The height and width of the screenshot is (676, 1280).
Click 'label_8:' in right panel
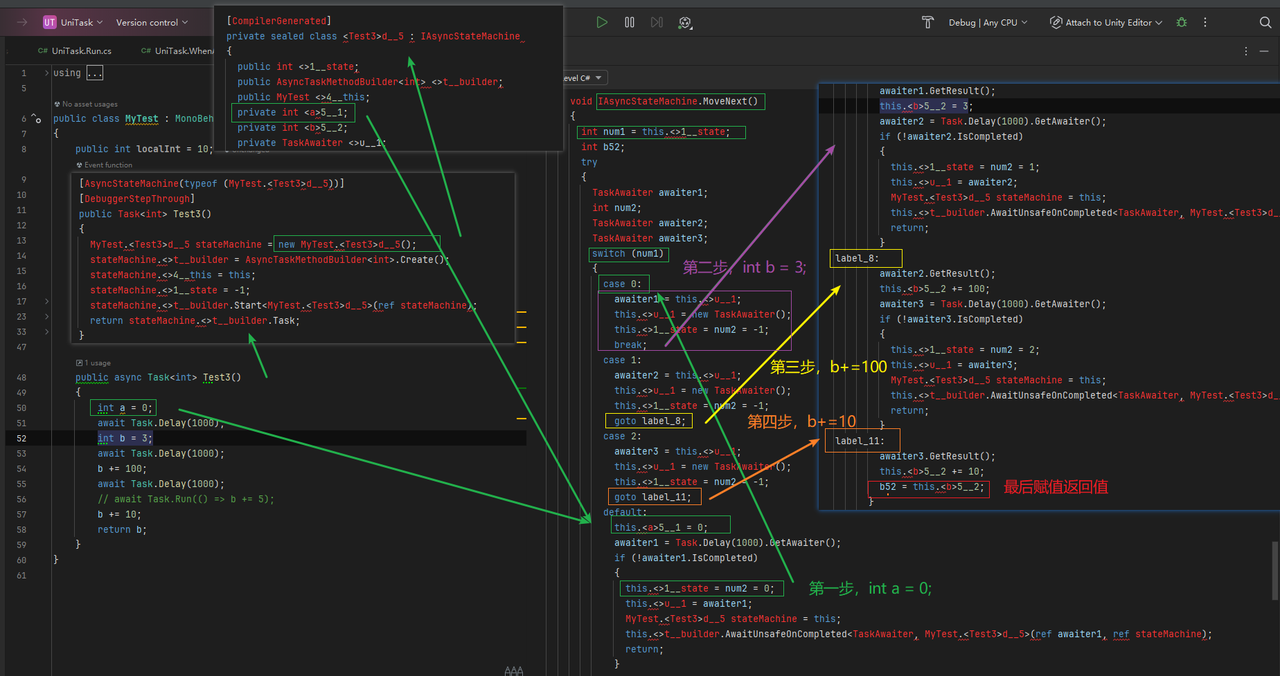(859, 258)
